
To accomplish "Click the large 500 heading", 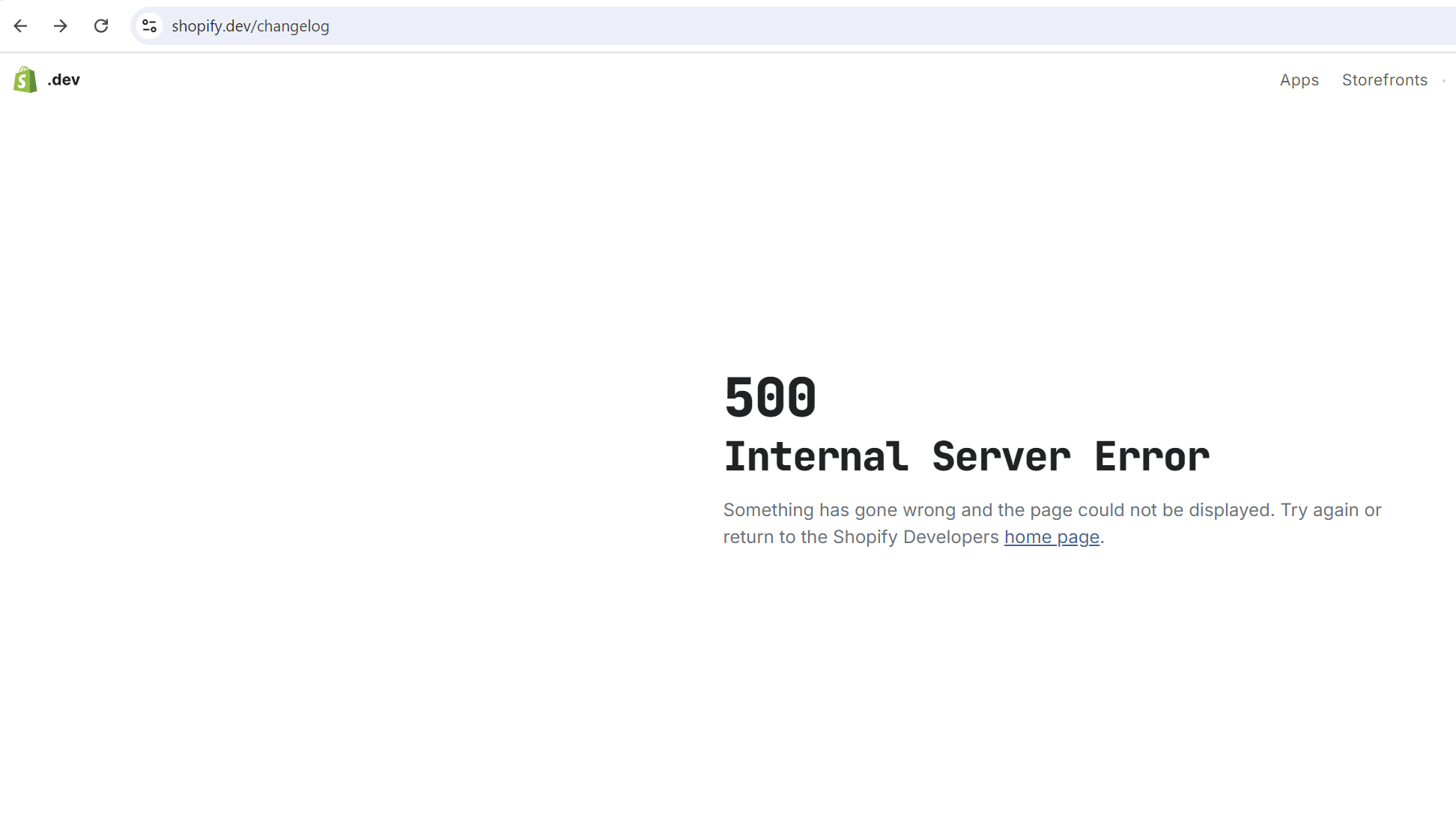I will [x=770, y=397].
